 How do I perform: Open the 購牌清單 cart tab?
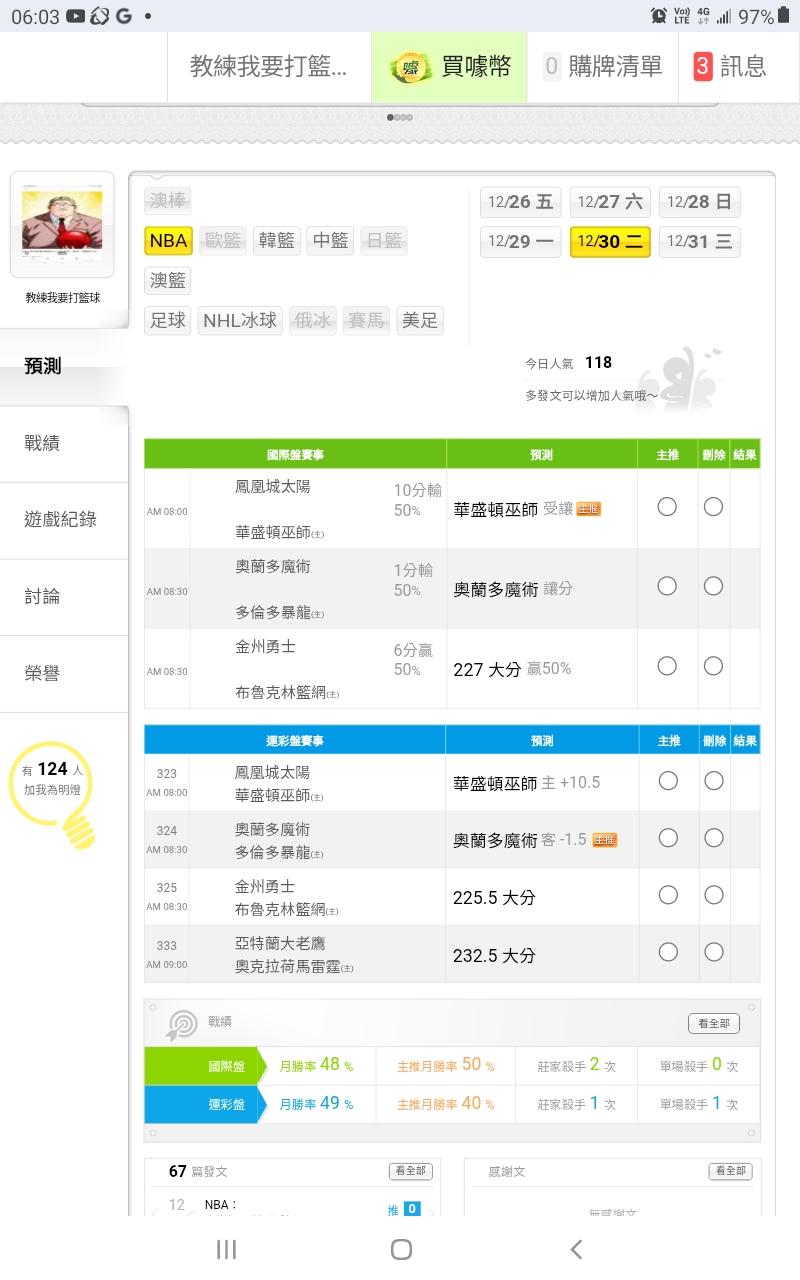[604, 67]
